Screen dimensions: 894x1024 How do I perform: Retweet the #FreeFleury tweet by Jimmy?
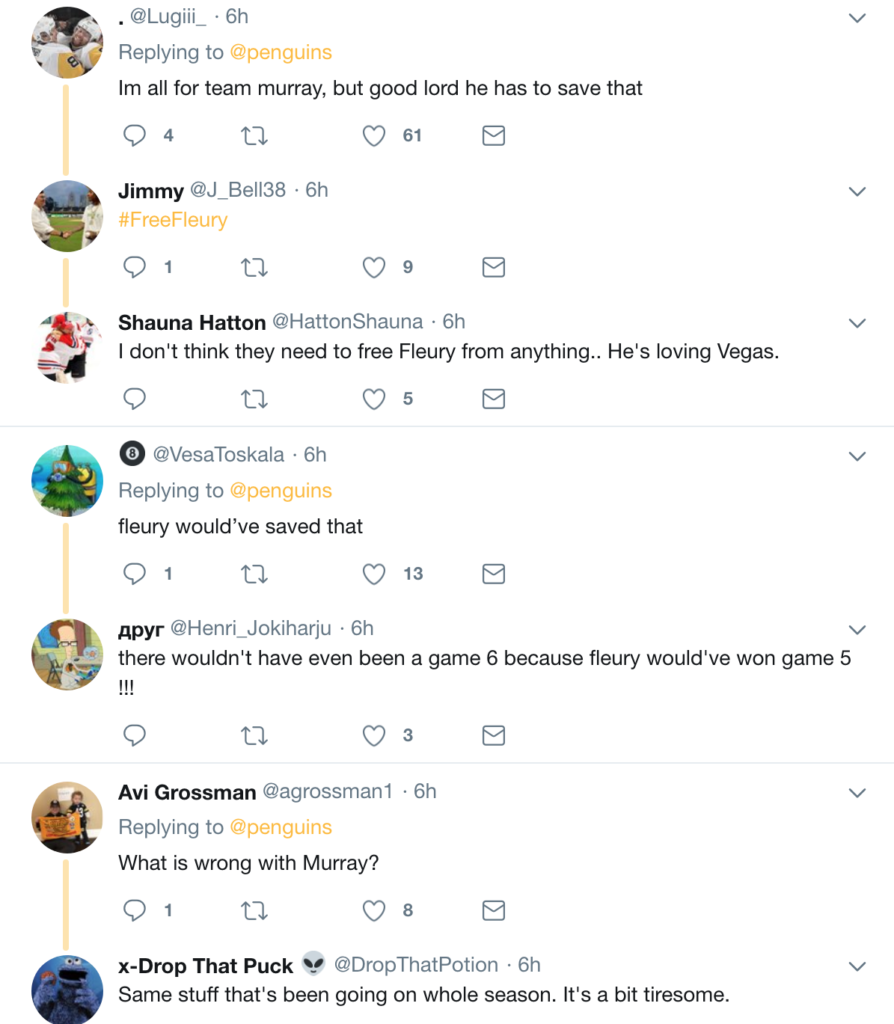[254, 267]
